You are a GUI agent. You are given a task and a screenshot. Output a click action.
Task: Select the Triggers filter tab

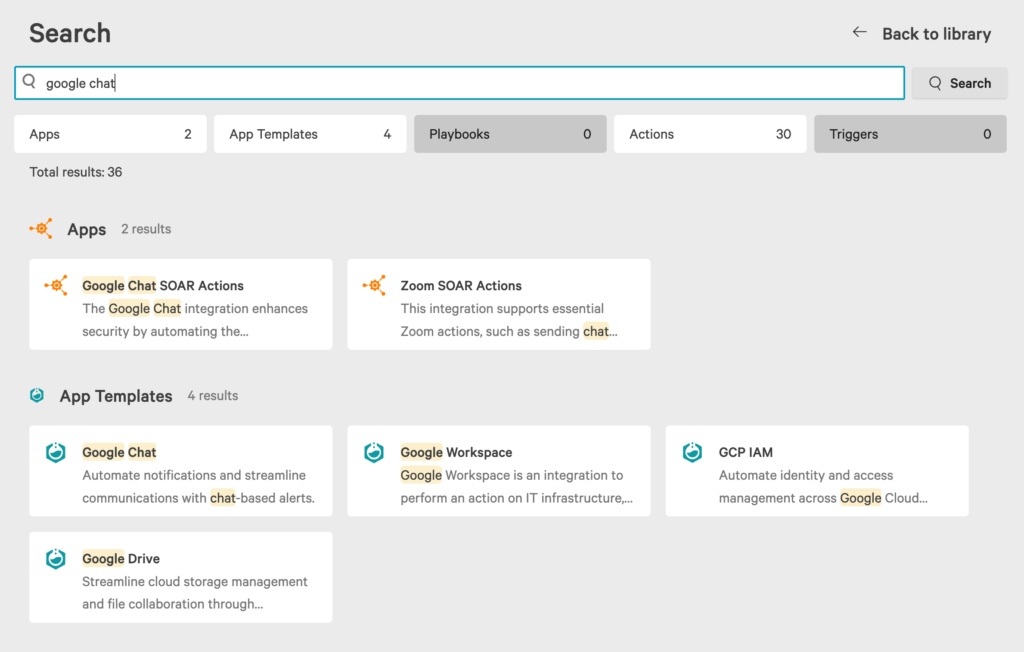coord(910,134)
